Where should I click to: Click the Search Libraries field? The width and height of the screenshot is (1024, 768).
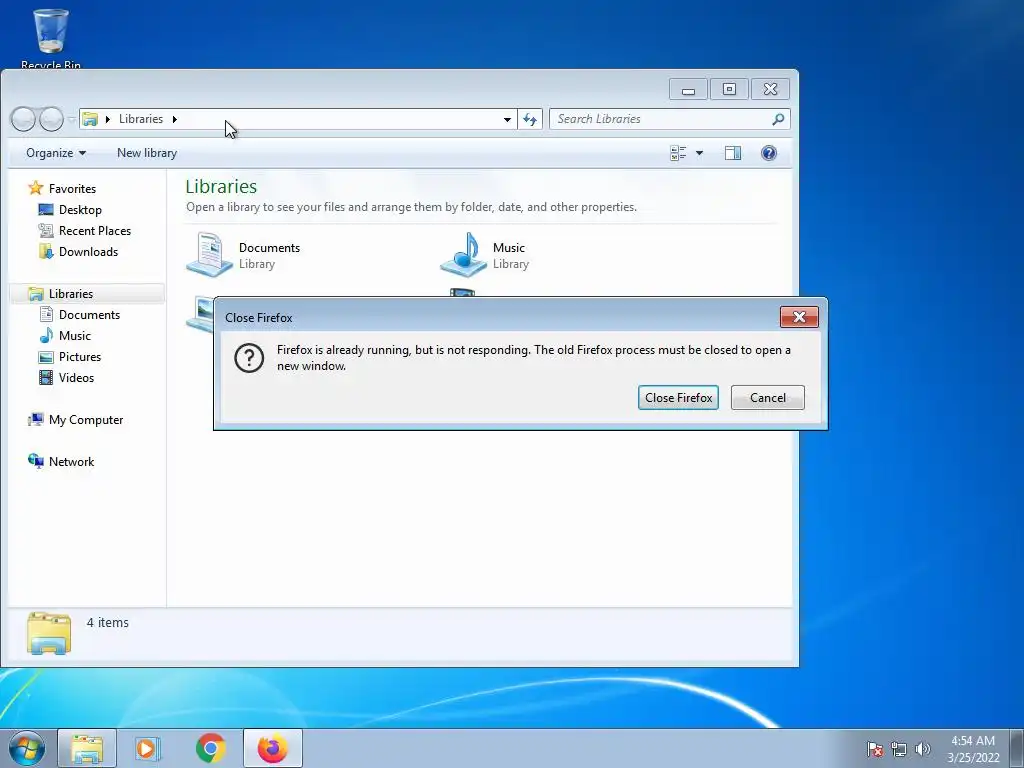(x=669, y=119)
